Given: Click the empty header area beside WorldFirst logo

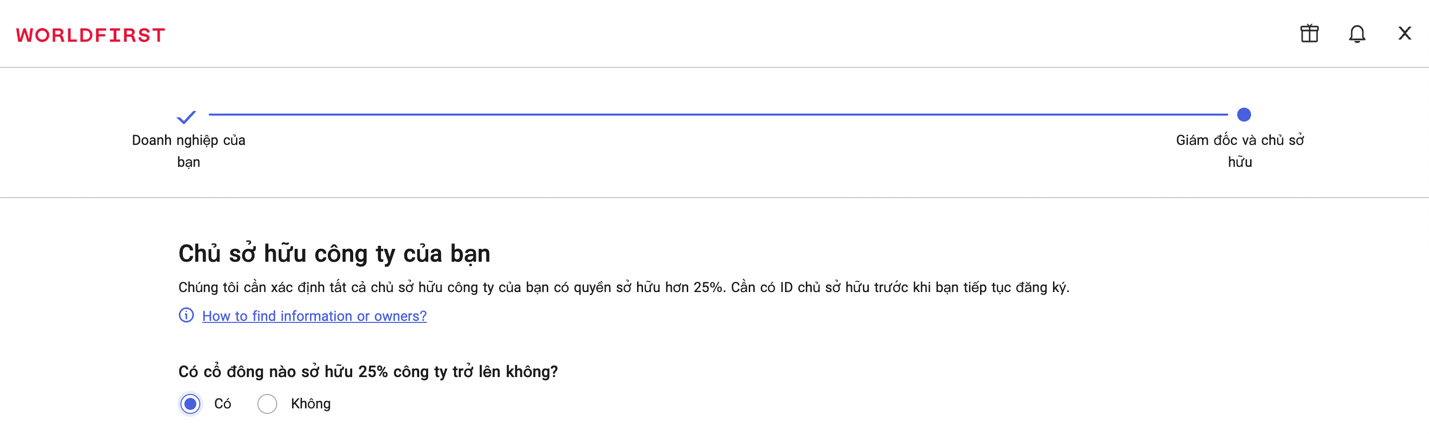Looking at the screenshot, I should (x=700, y=35).
